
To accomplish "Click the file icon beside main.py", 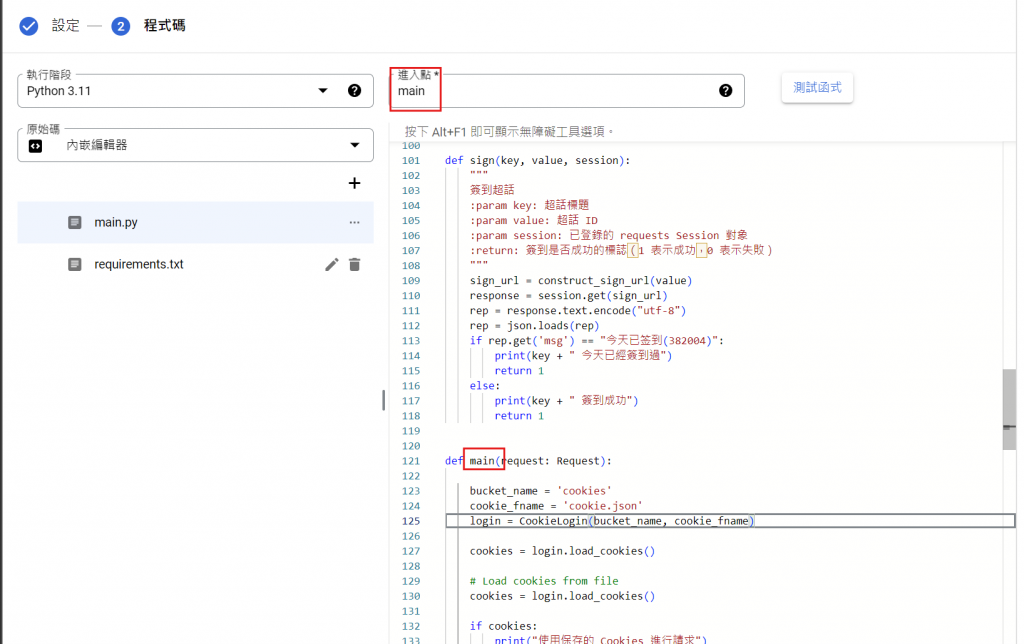I will pos(75,223).
